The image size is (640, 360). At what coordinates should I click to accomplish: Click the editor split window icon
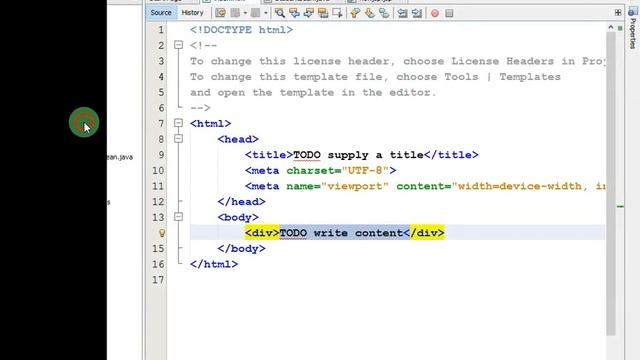[618, 13]
